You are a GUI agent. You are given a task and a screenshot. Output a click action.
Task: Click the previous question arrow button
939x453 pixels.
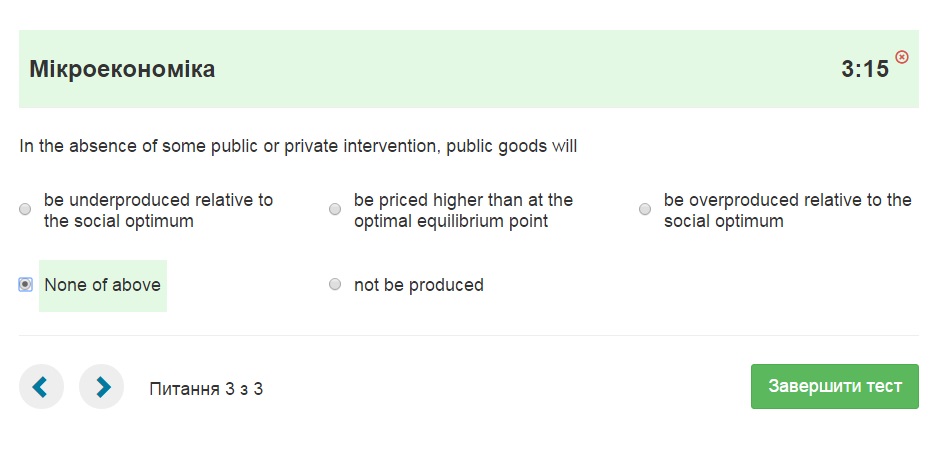(41, 387)
